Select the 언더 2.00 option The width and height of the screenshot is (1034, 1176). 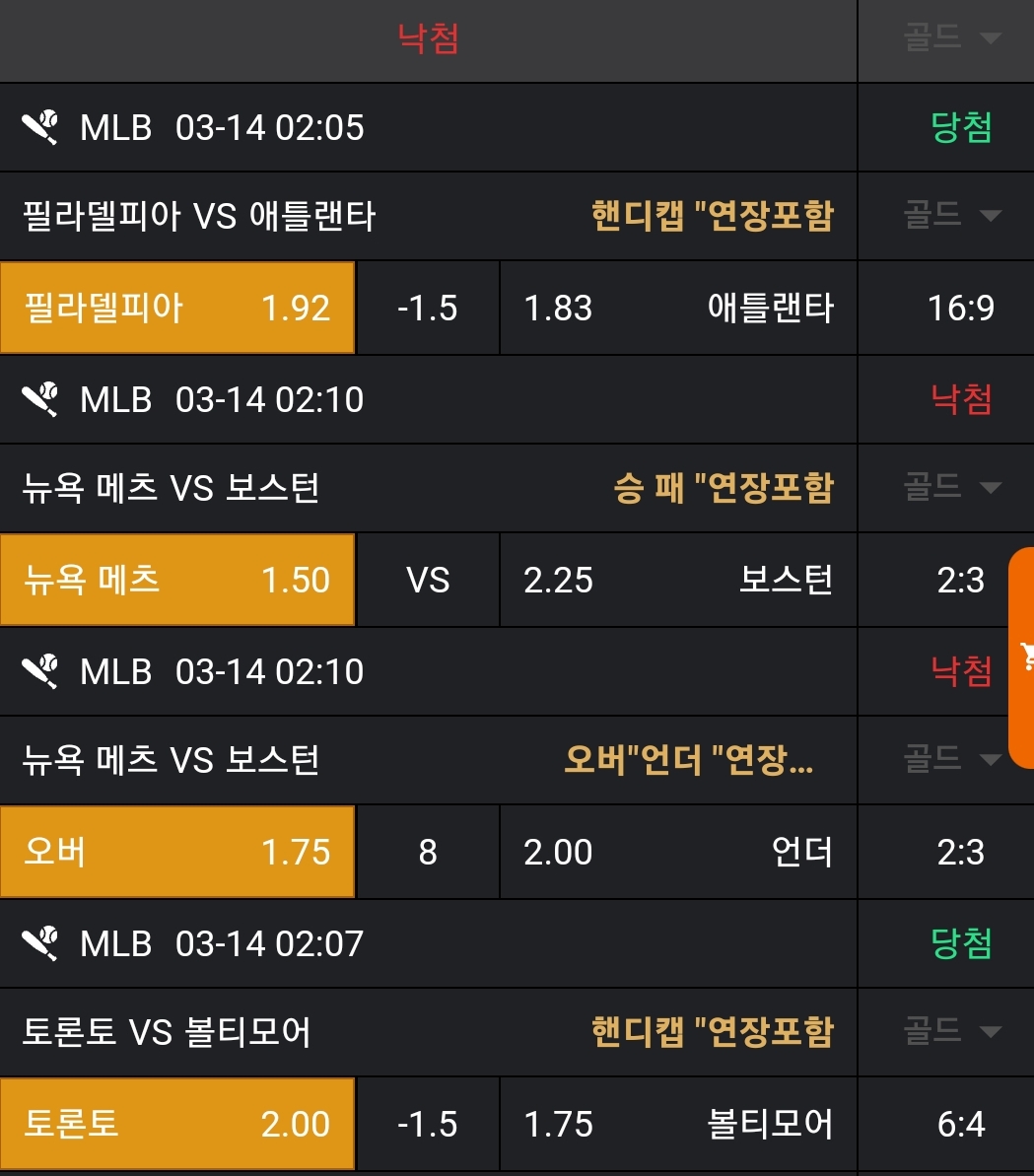point(678,853)
